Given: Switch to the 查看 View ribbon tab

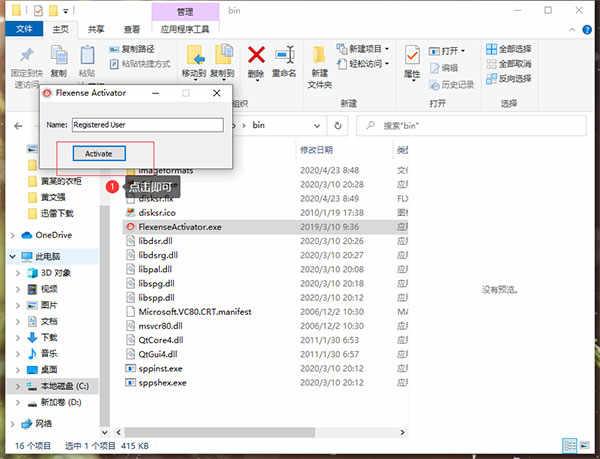Looking at the screenshot, I should click(x=132, y=29).
